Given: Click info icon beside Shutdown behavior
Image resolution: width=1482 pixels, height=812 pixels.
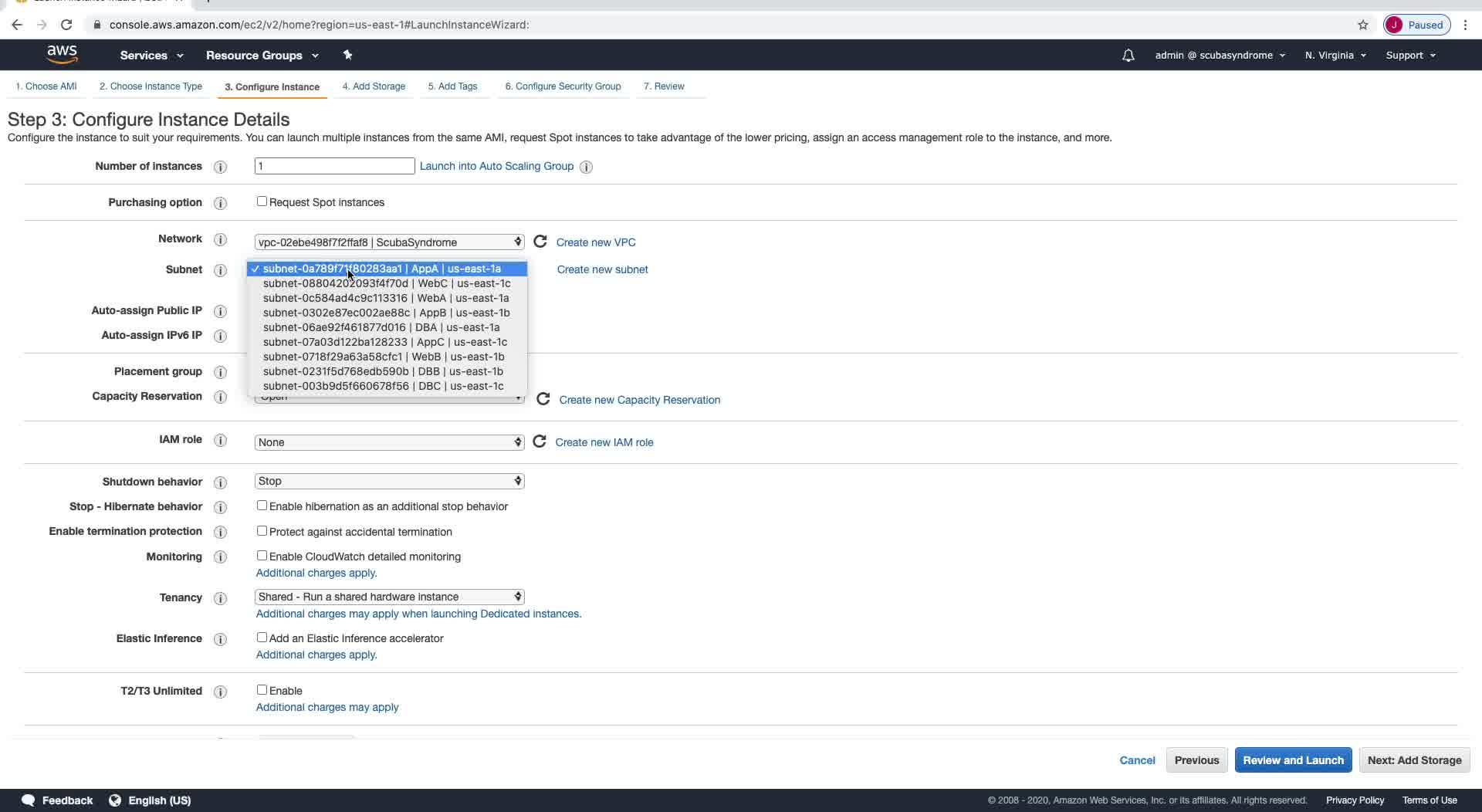Looking at the screenshot, I should (220, 482).
